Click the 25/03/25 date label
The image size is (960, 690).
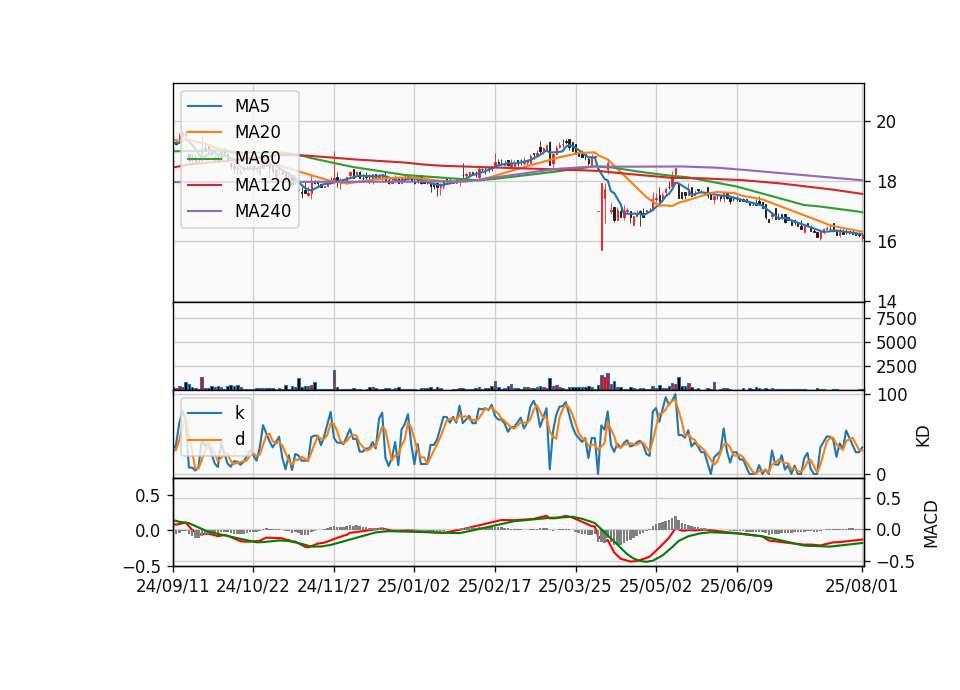pyautogui.click(x=575, y=586)
